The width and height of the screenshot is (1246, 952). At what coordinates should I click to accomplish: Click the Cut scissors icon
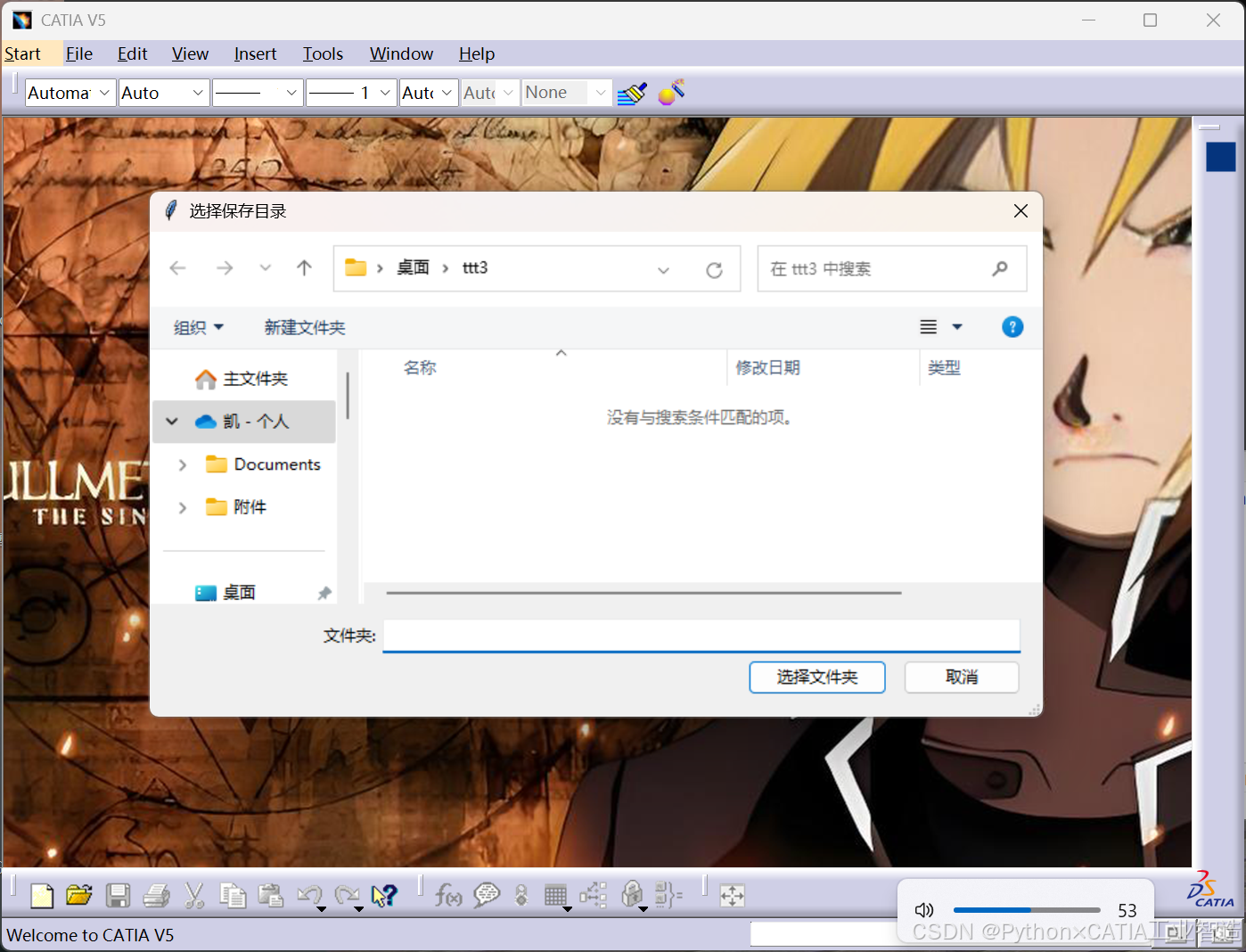tap(194, 895)
